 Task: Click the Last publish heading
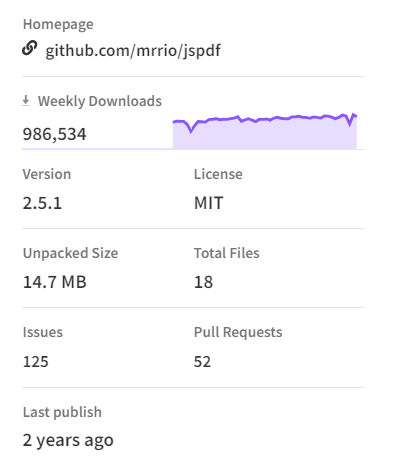coord(62,412)
